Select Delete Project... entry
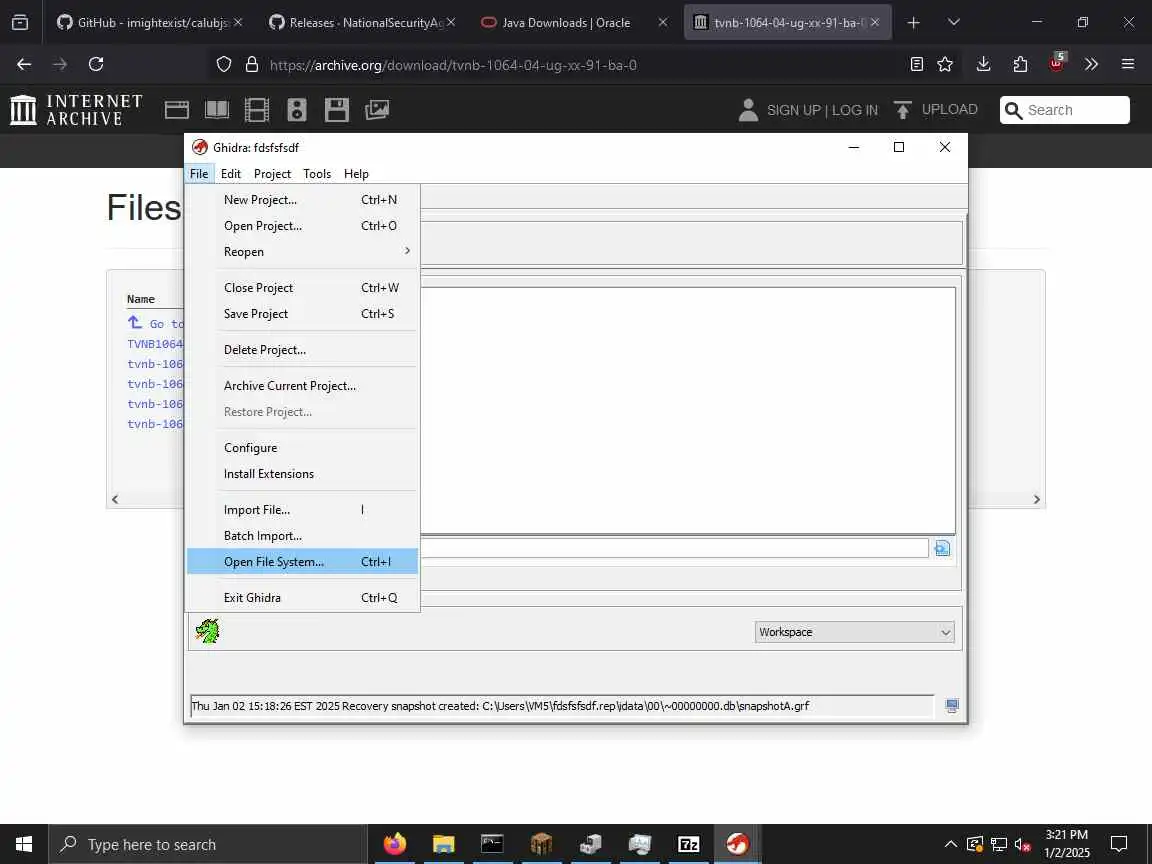The height and width of the screenshot is (864, 1152). tap(302, 350)
